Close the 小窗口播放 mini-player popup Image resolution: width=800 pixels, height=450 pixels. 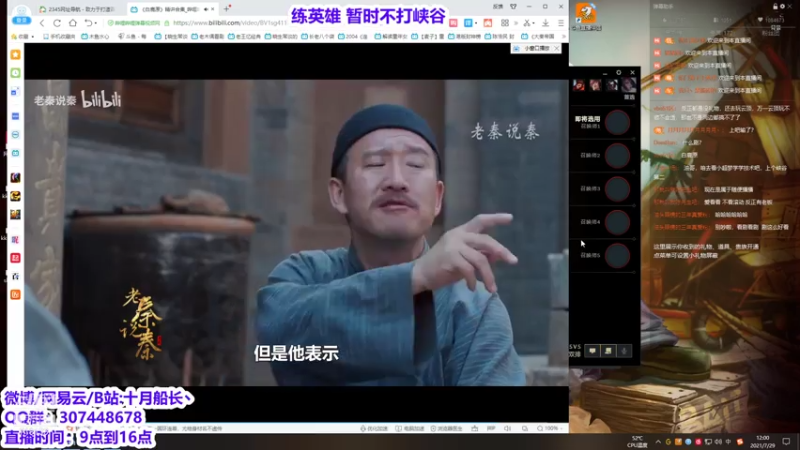pyautogui.click(x=556, y=48)
